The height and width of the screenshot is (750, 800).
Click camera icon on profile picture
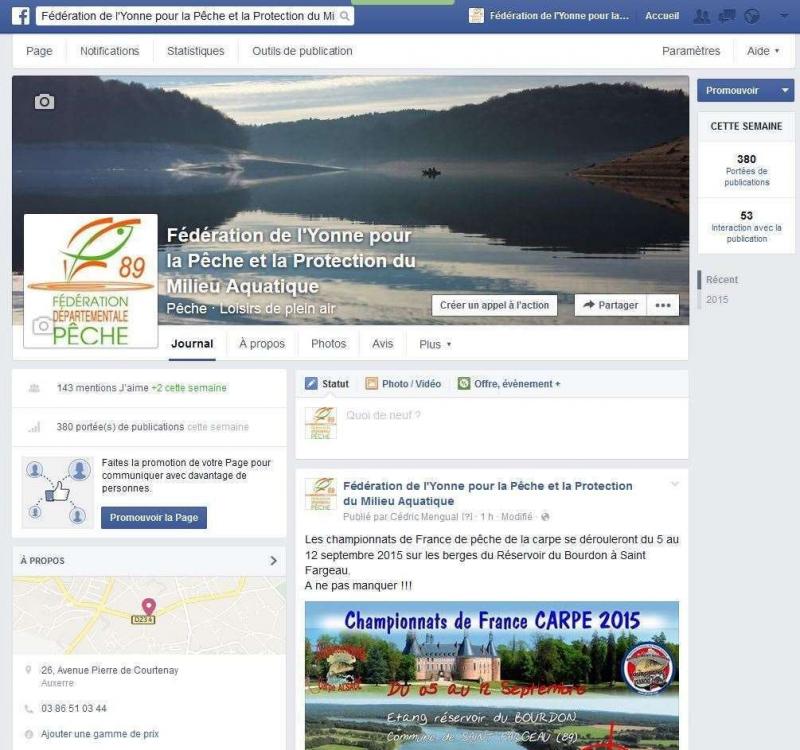(x=42, y=325)
